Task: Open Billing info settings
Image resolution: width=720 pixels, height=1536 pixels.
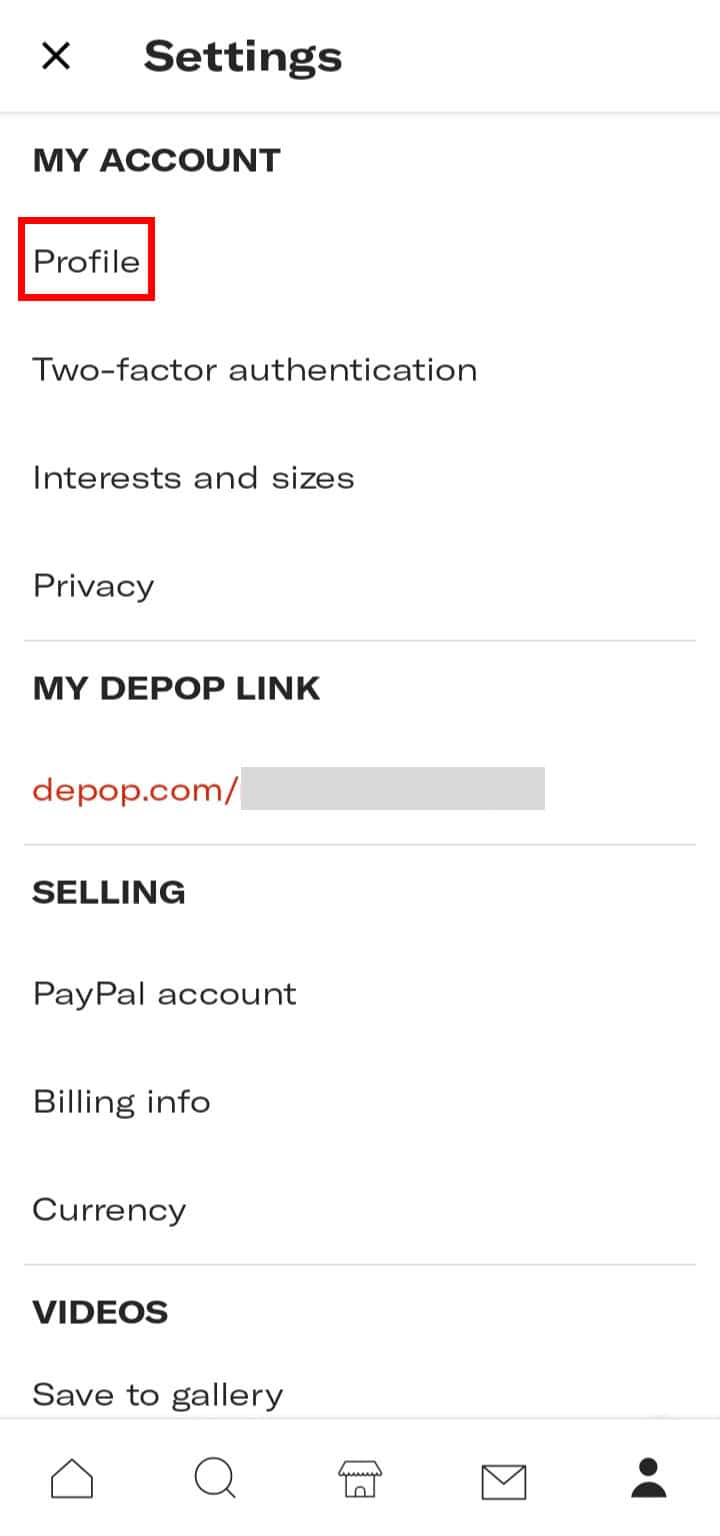Action: [121, 1101]
